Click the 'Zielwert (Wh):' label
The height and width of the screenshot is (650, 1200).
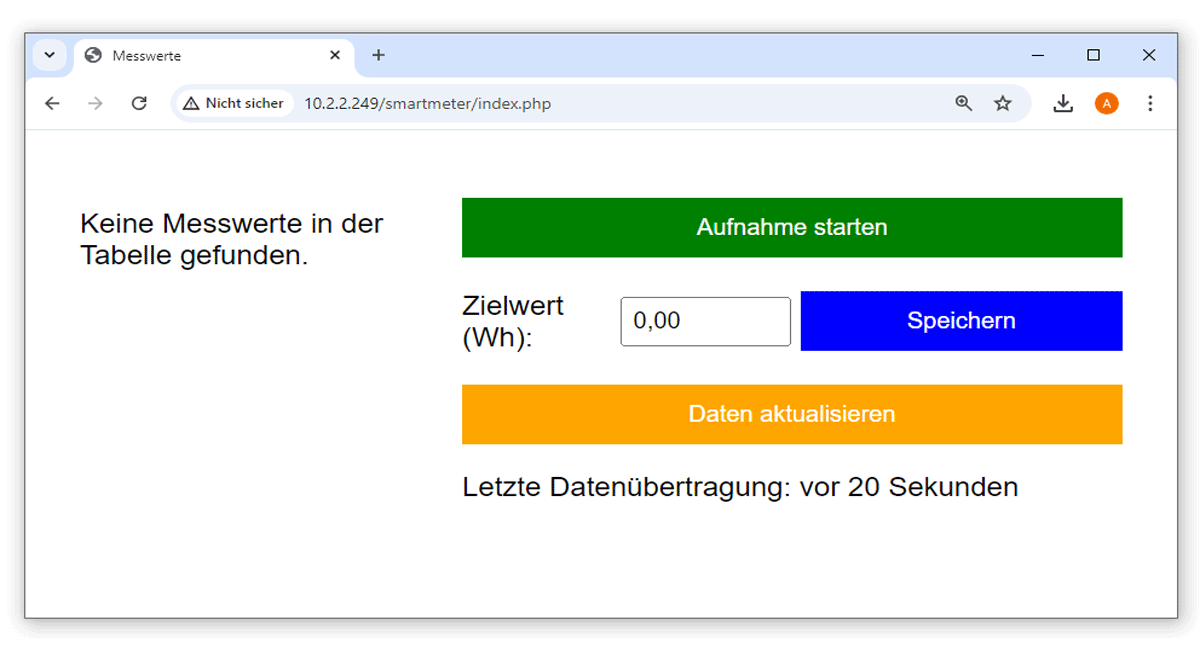pos(513,321)
